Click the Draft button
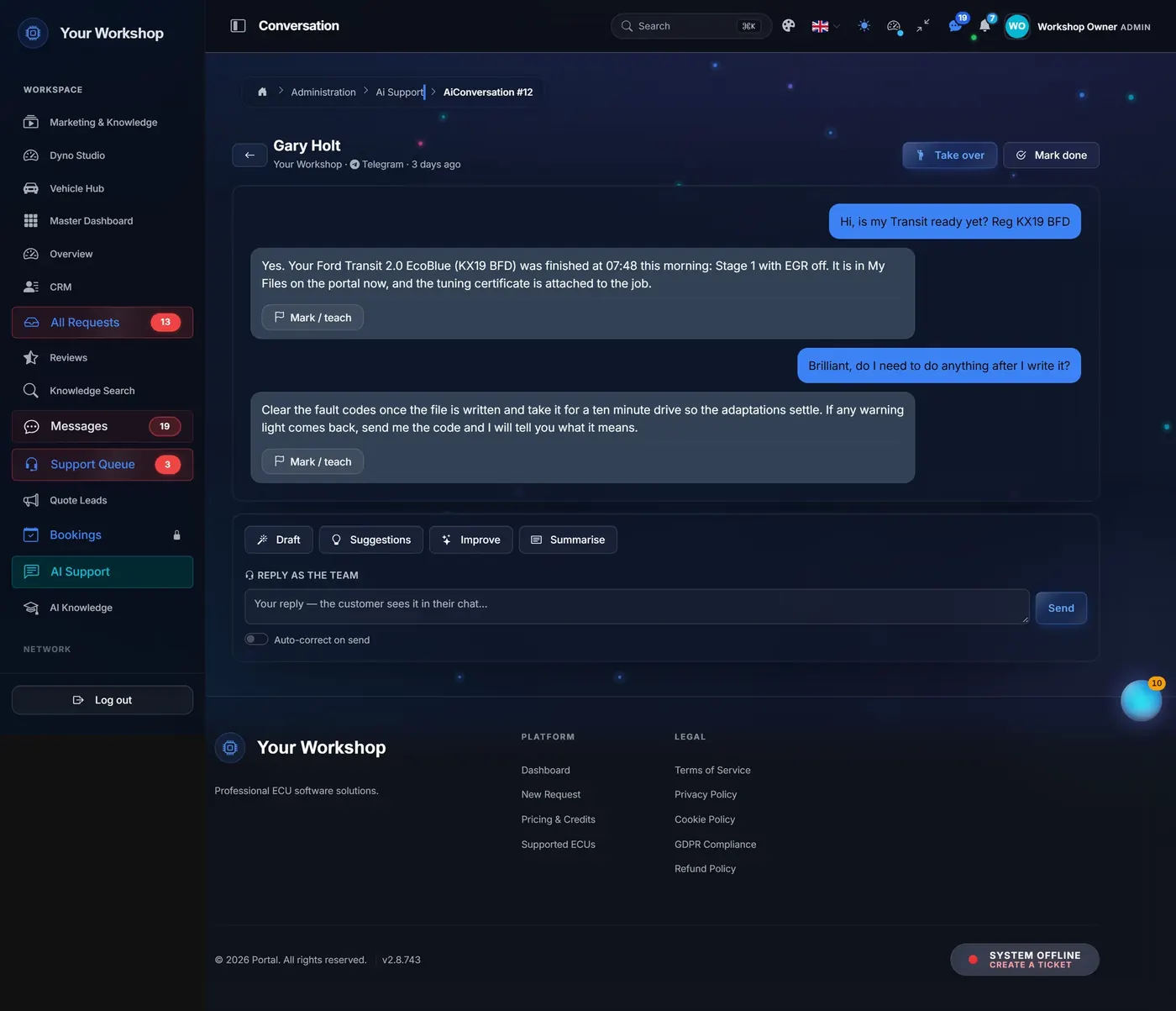 (279, 540)
